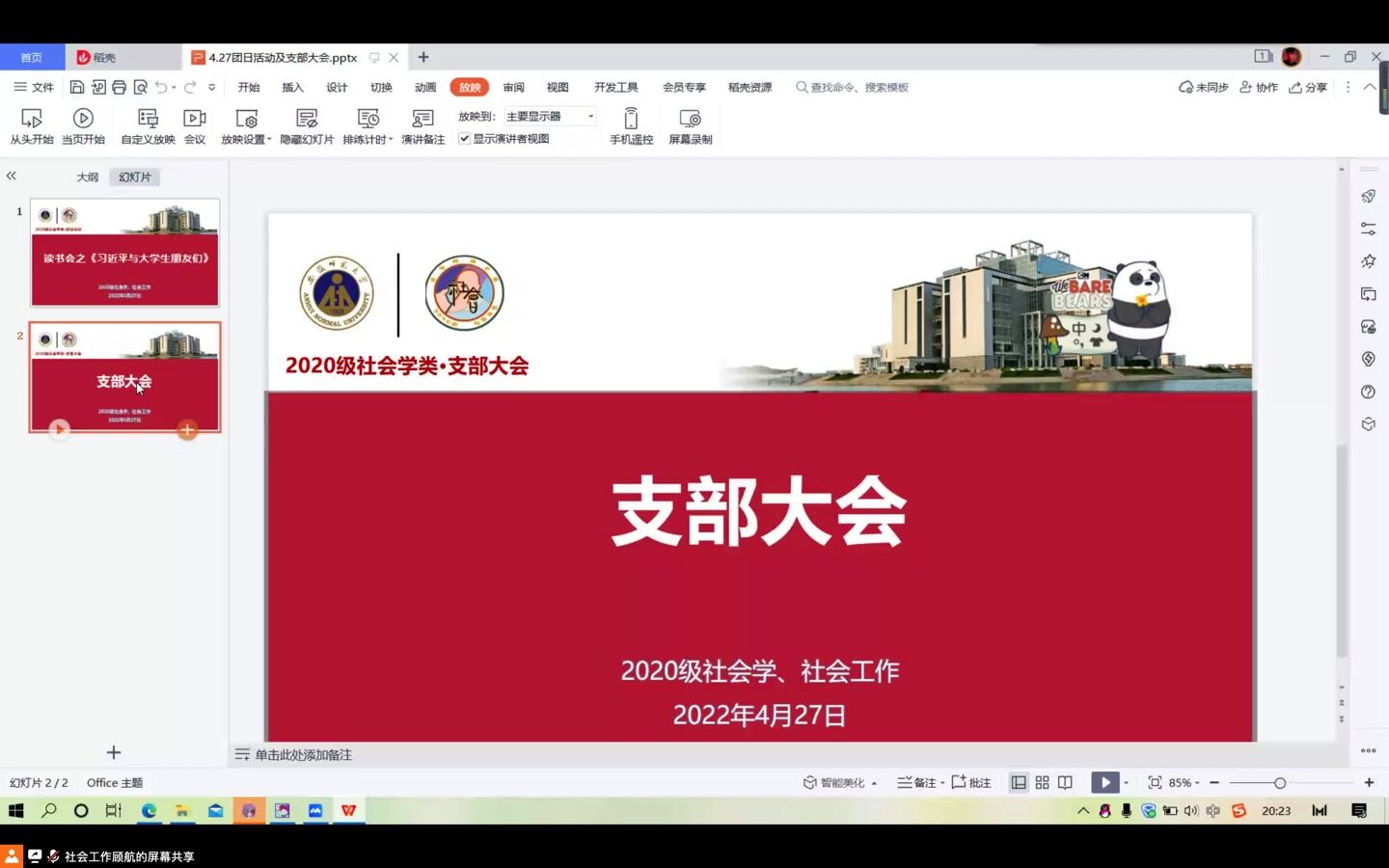Switch to reading view in status bar
Screen dimensions: 1389x868
1065,783
